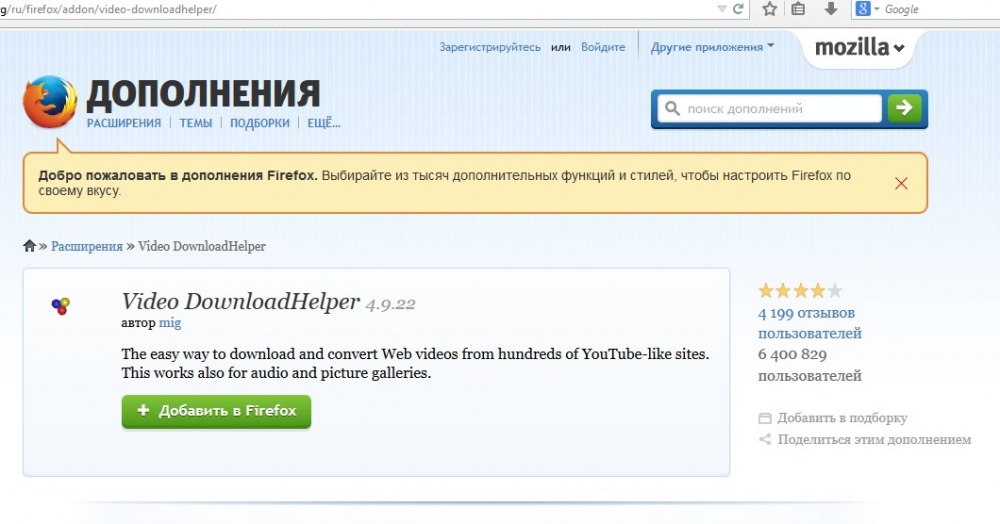Screen dimensions: 1000x524
Task: Open the mozilla tab dropdown
Action: 859,48
